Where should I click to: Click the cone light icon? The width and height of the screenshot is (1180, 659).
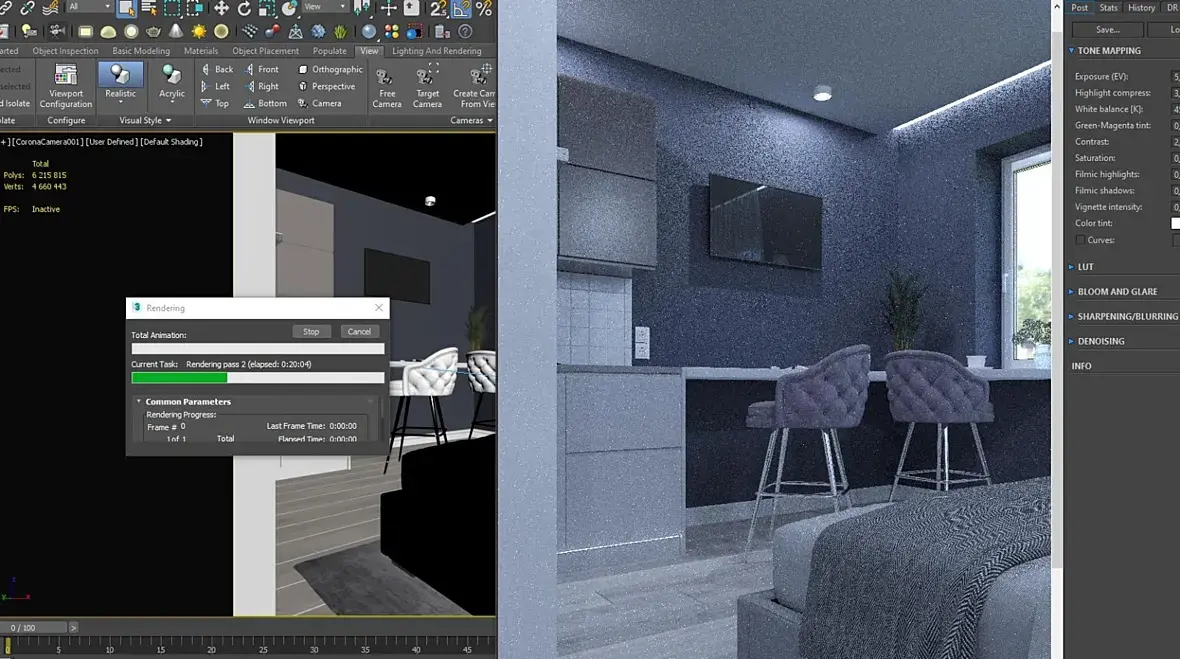pos(175,31)
